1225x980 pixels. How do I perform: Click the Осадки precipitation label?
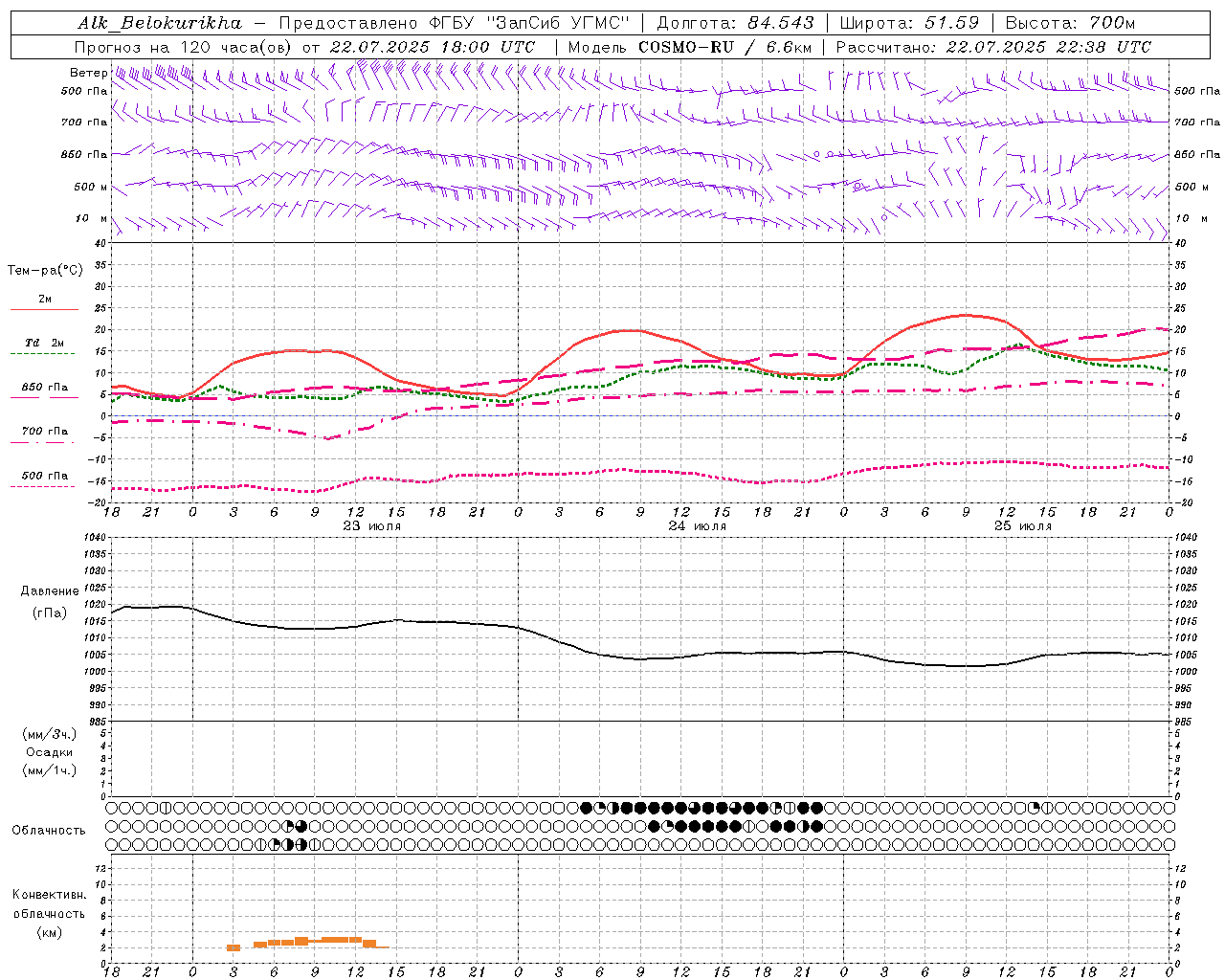pyautogui.click(x=49, y=752)
